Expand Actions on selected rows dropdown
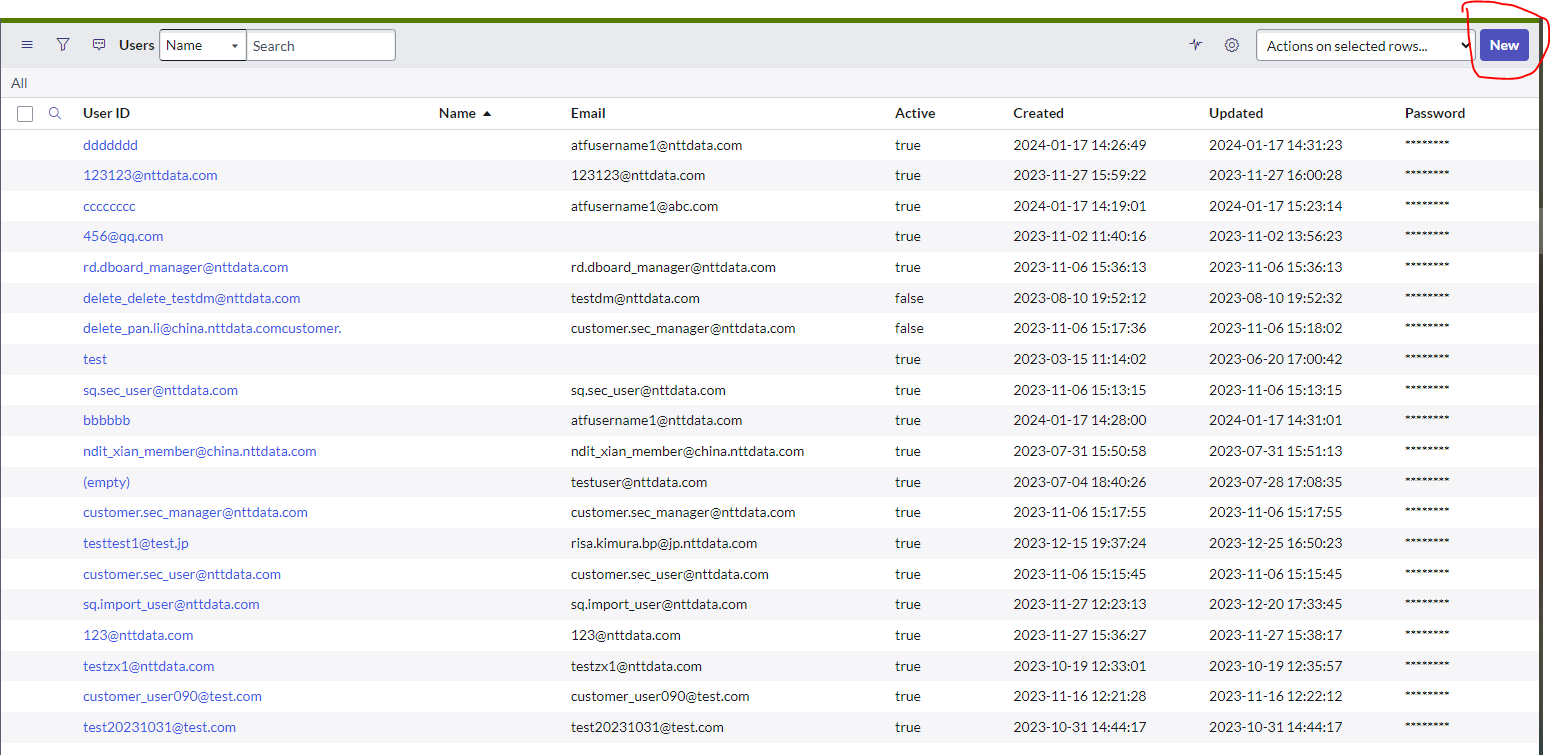The height and width of the screenshot is (755, 1550). (x=1366, y=45)
